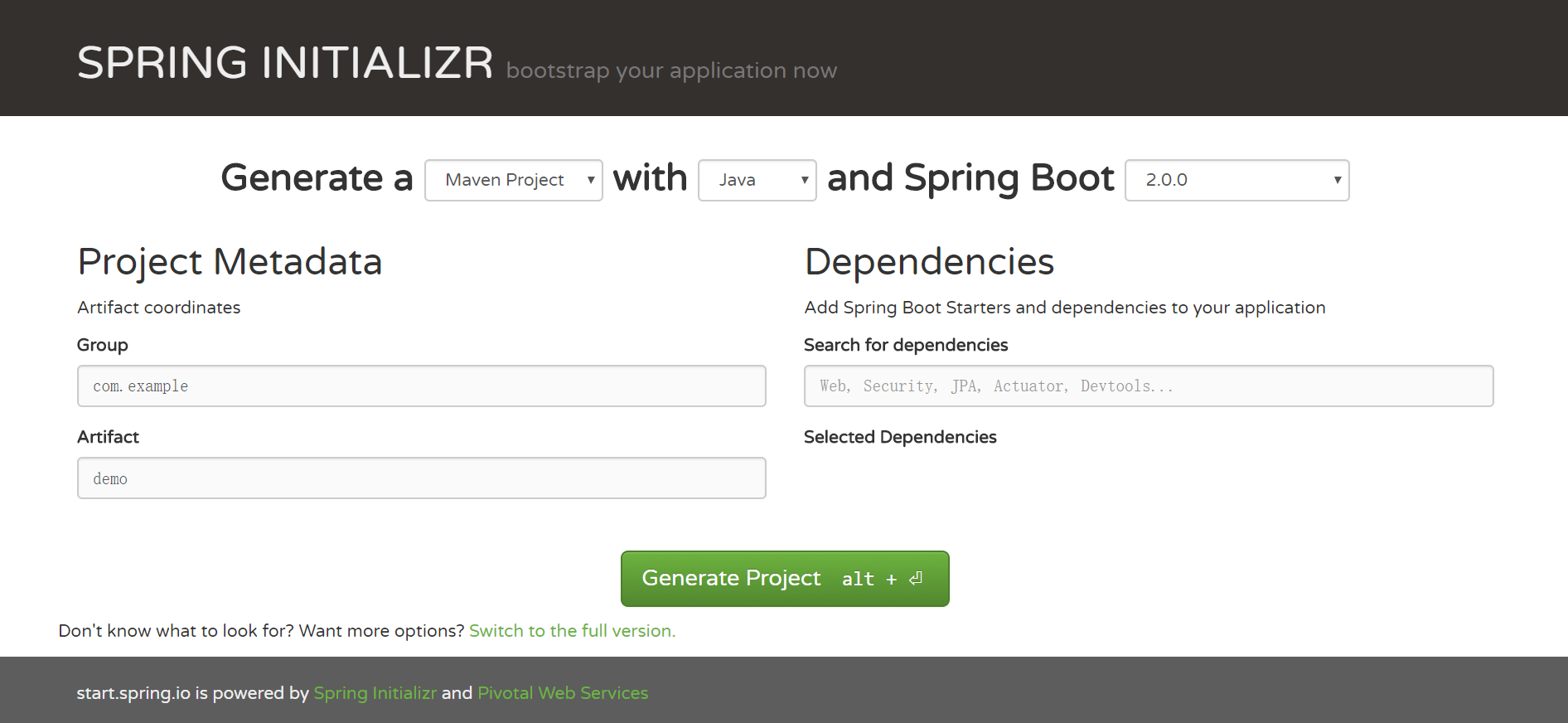Click the Selected Dependencies label
This screenshot has width=1568, height=723.
pos(900,437)
